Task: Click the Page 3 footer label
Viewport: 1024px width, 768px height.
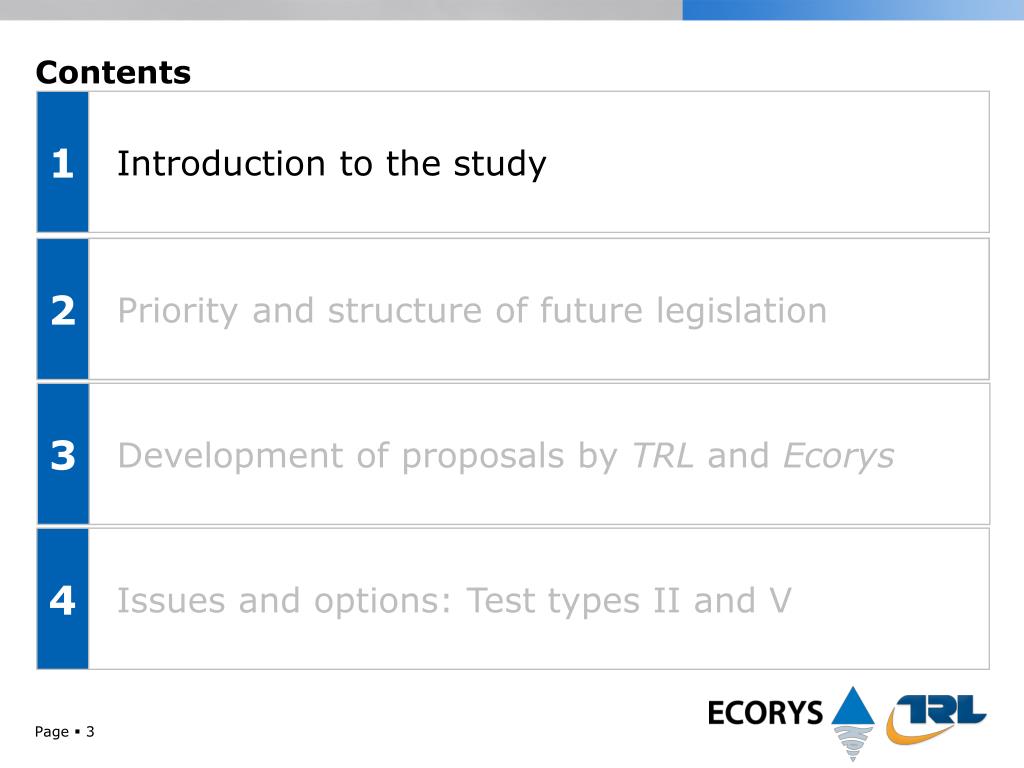Action: click(x=65, y=731)
